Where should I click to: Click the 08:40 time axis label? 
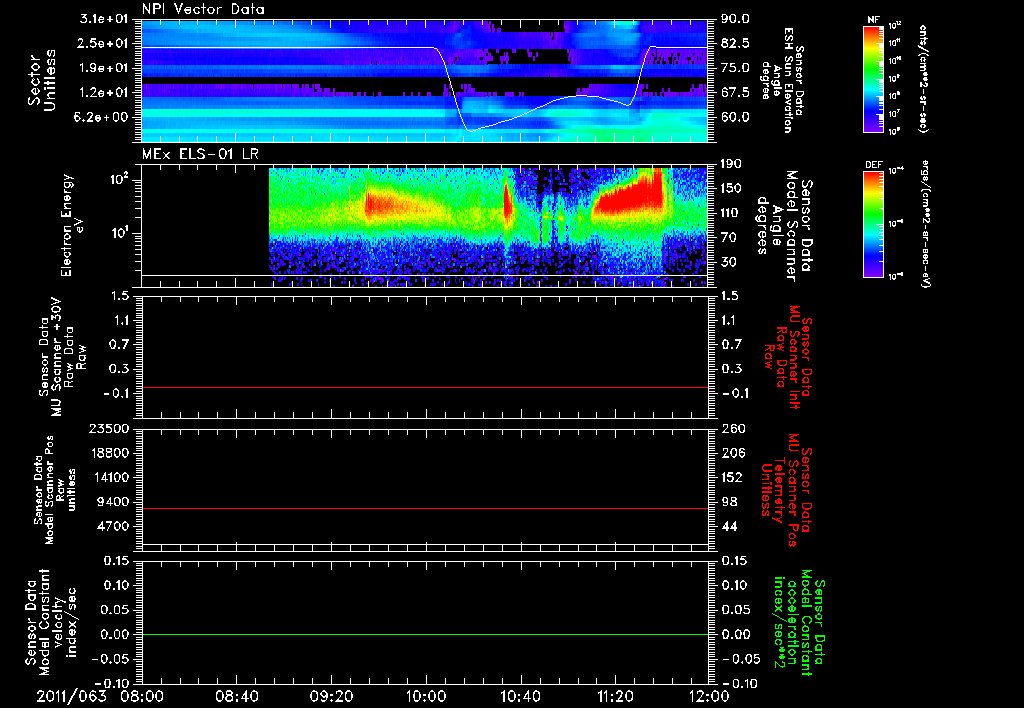tap(236, 696)
